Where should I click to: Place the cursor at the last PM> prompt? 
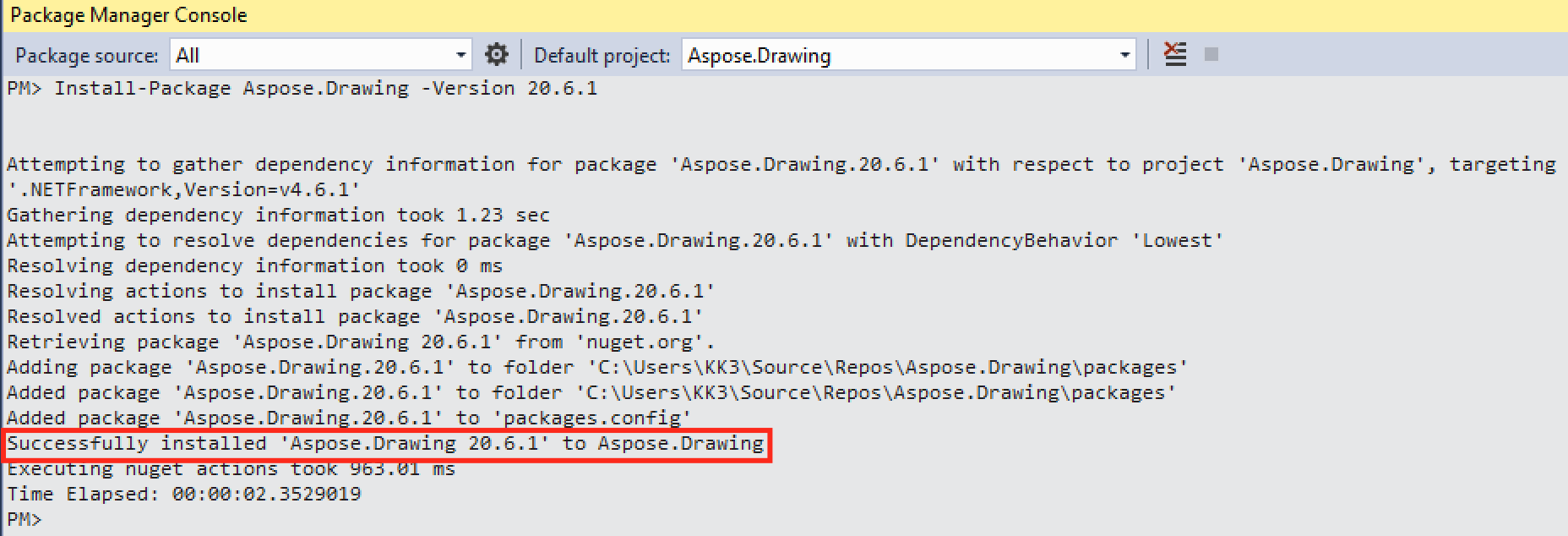tap(24, 519)
